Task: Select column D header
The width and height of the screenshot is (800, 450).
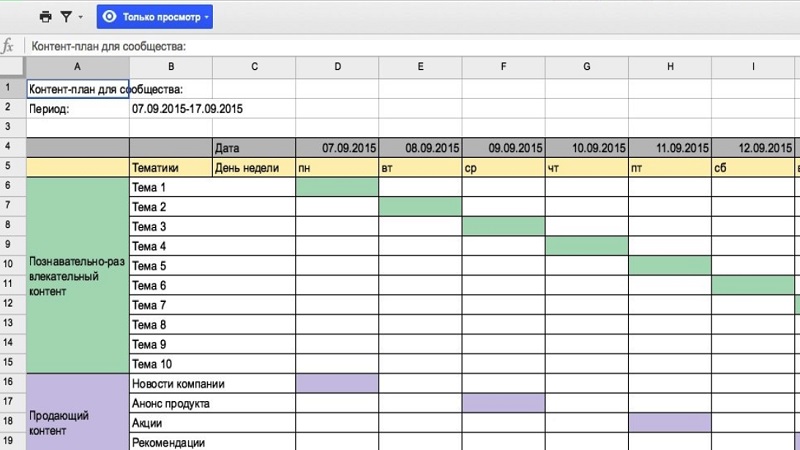Action: (x=337, y=67)
